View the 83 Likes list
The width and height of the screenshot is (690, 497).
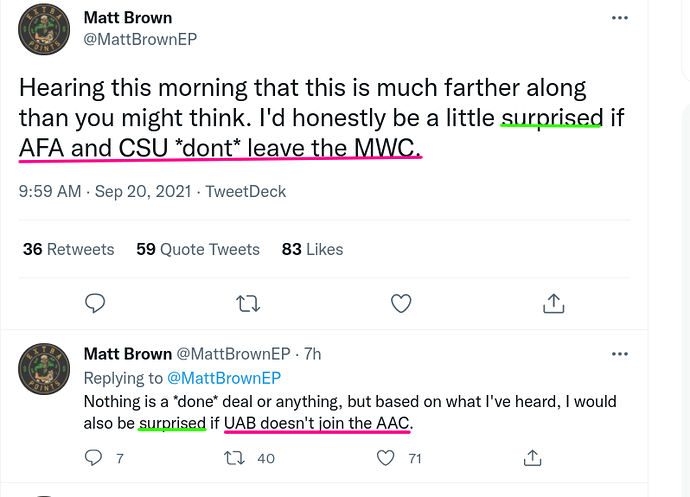click(x=312, y=249)
